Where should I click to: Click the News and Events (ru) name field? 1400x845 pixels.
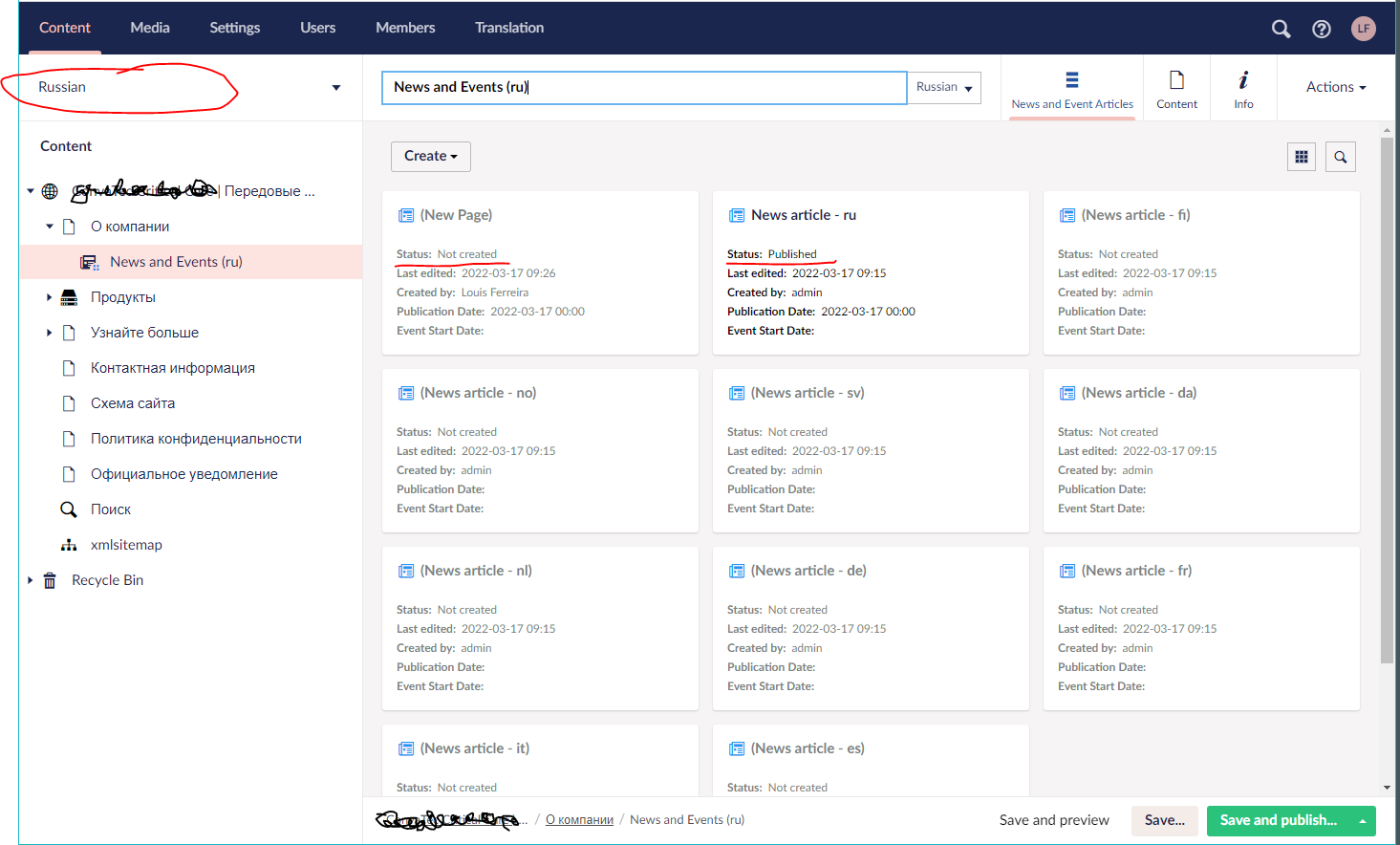click(x=644, y=87)
